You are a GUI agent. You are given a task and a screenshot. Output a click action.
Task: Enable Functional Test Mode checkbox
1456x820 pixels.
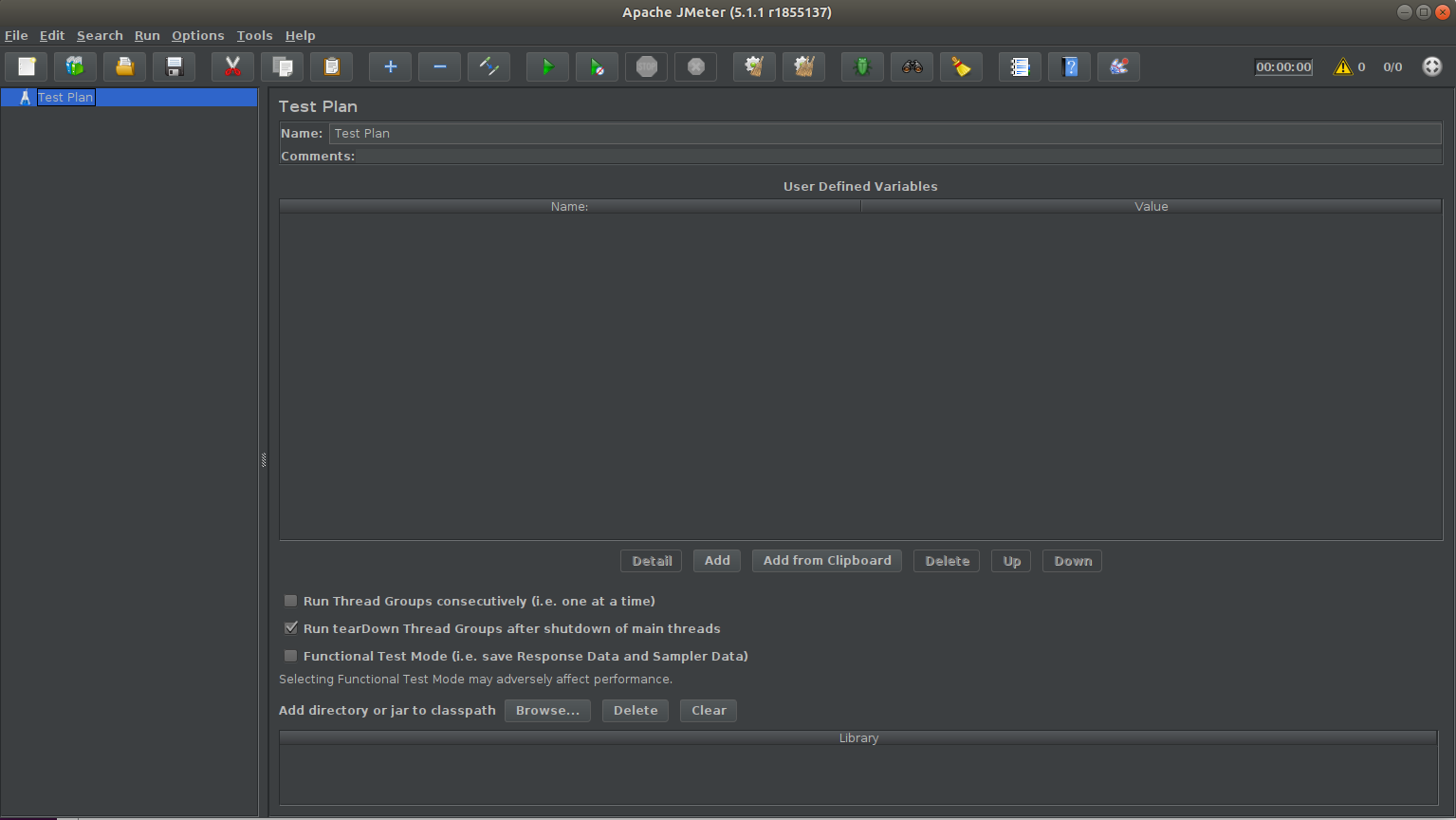point(291,656)
